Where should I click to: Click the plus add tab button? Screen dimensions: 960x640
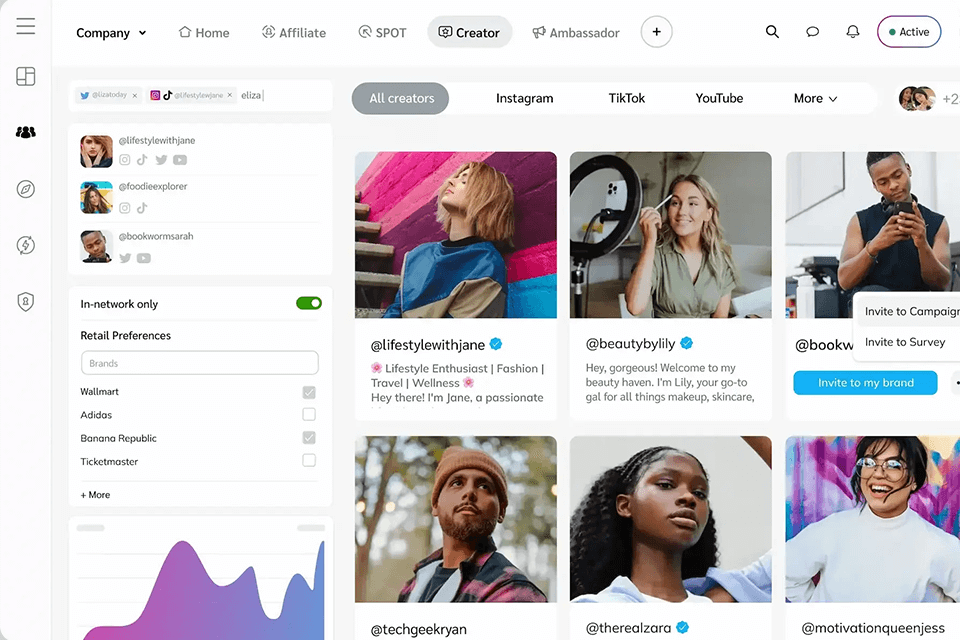[x=656, y=32]
